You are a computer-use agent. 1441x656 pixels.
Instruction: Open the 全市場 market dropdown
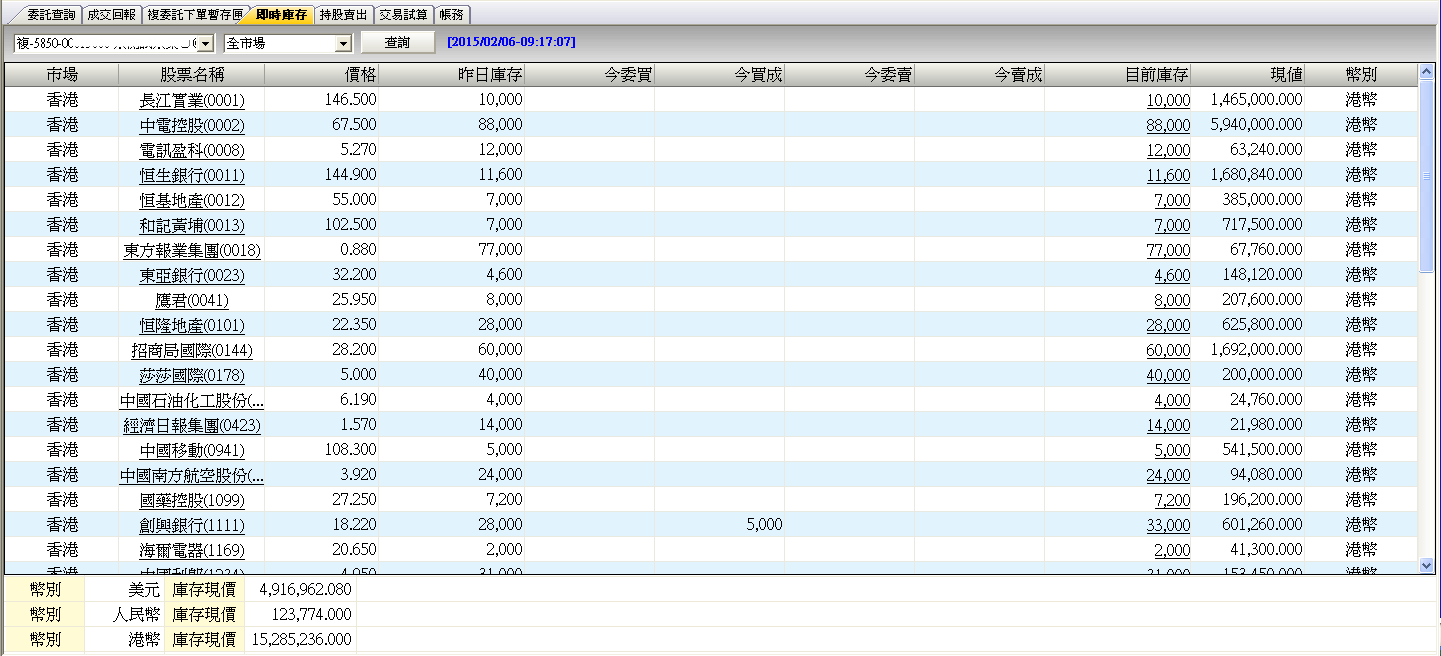click(x=343, y=43)
